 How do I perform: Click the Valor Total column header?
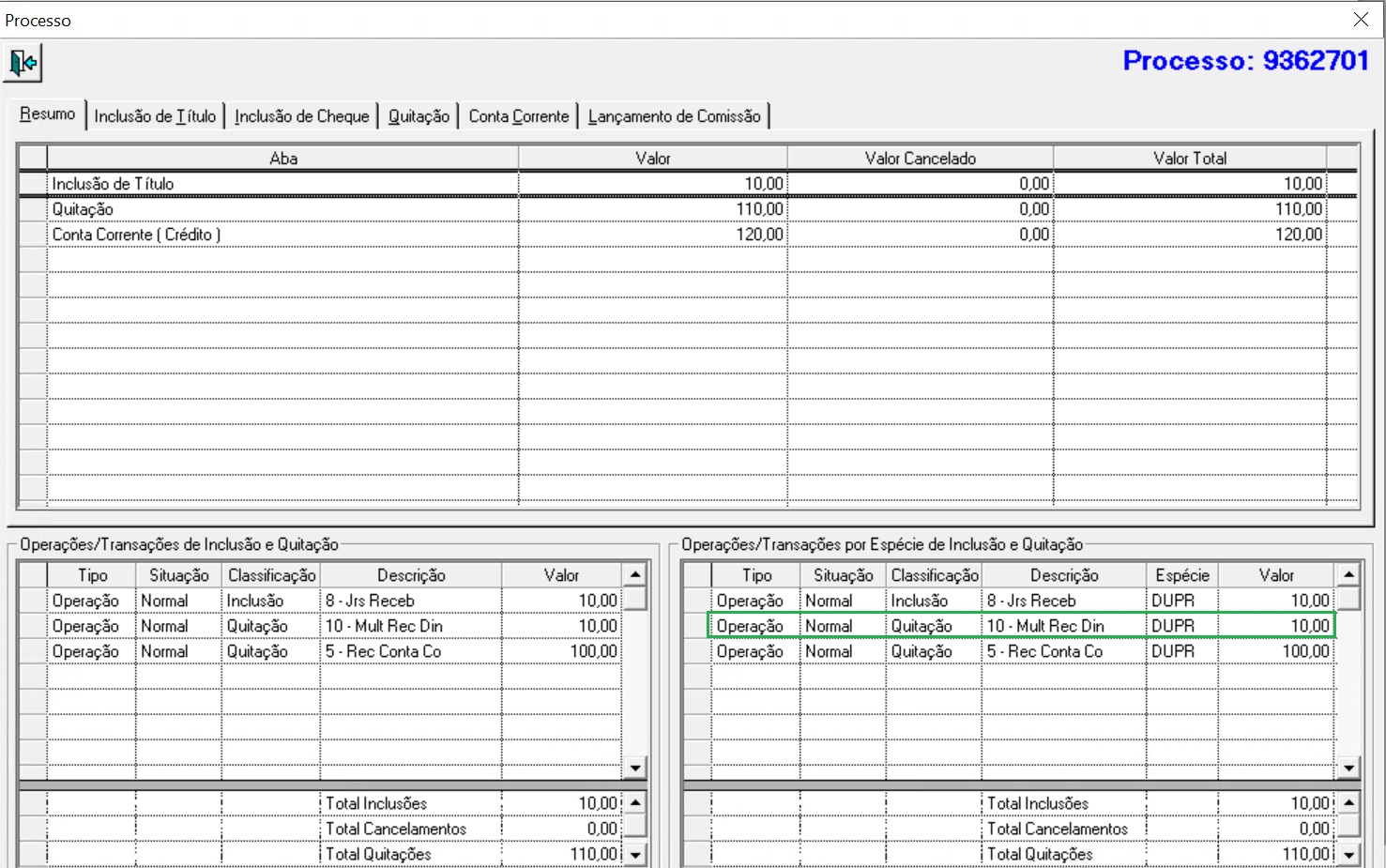[x=1190, y=158]
